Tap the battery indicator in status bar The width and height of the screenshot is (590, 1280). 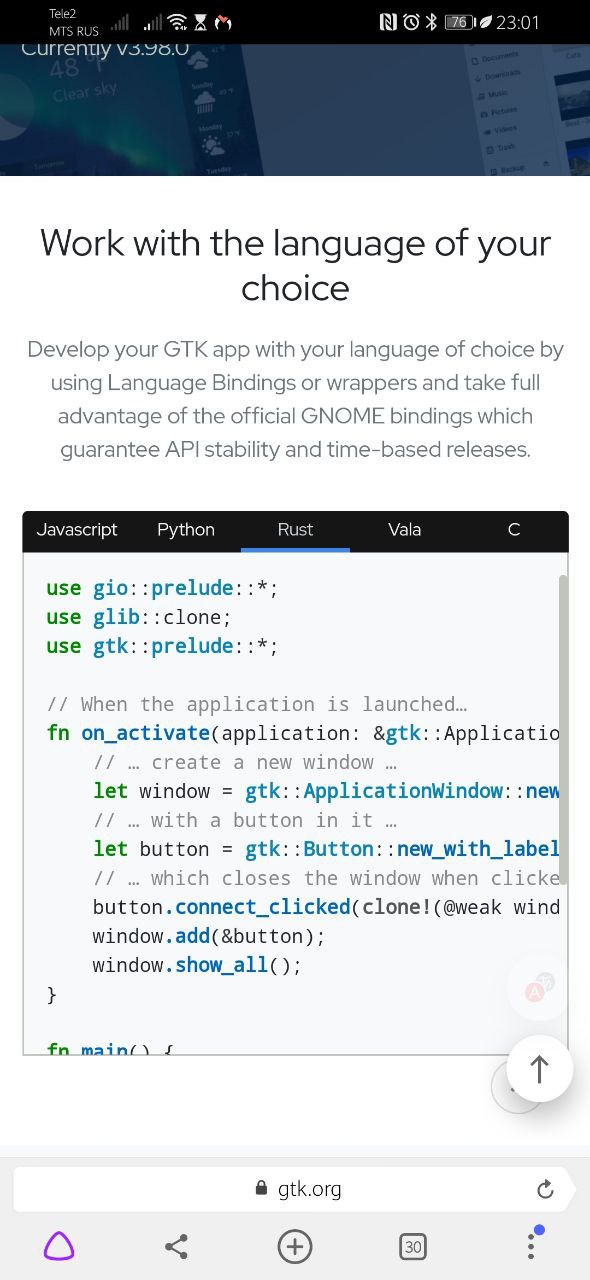click(460, 22)
